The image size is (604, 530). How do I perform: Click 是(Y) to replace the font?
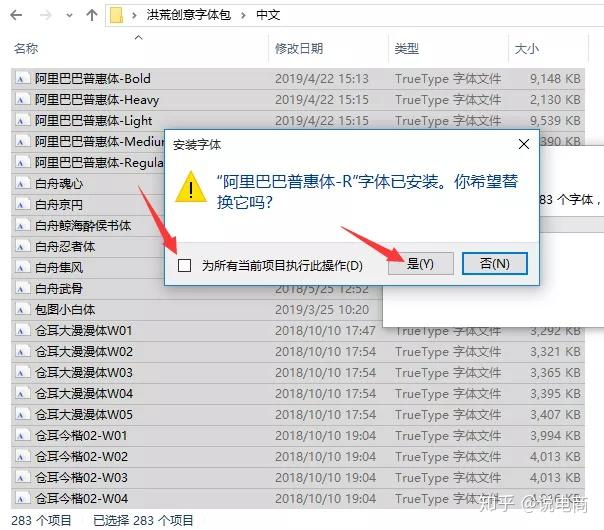pos(421,264)
